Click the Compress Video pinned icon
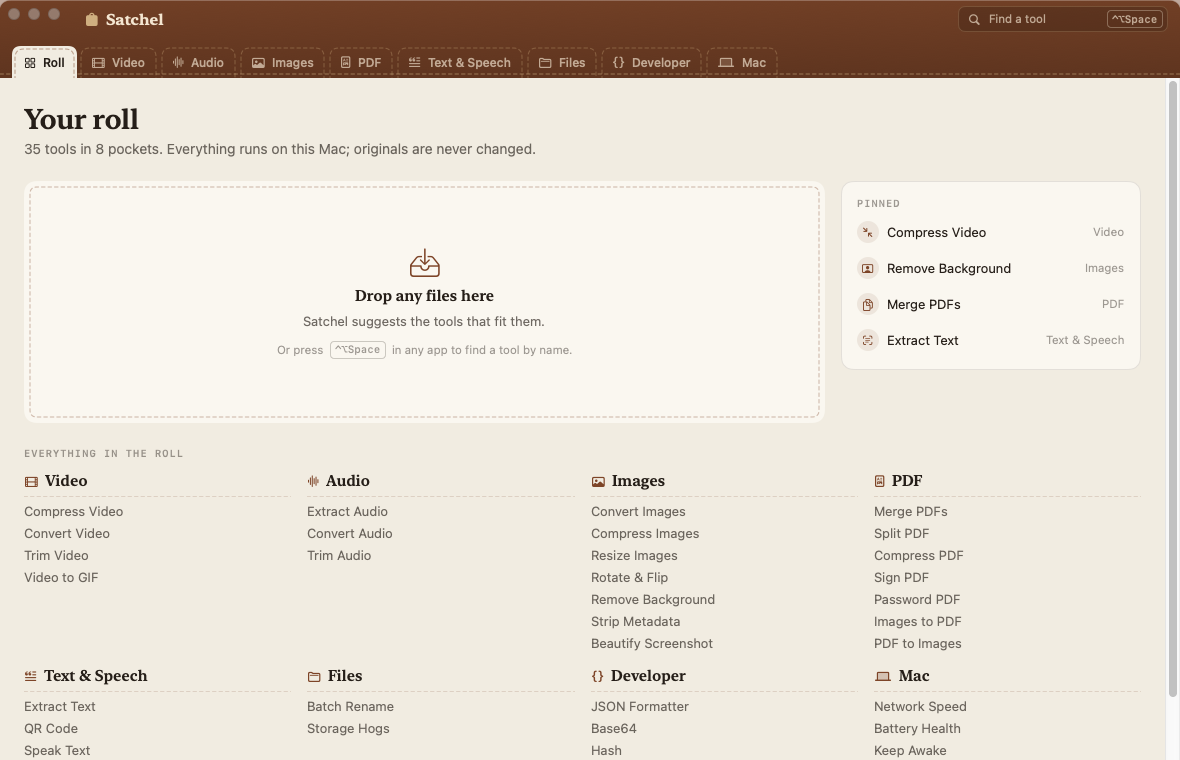Viewport: 1180px width, 760px height. point(868,233)
